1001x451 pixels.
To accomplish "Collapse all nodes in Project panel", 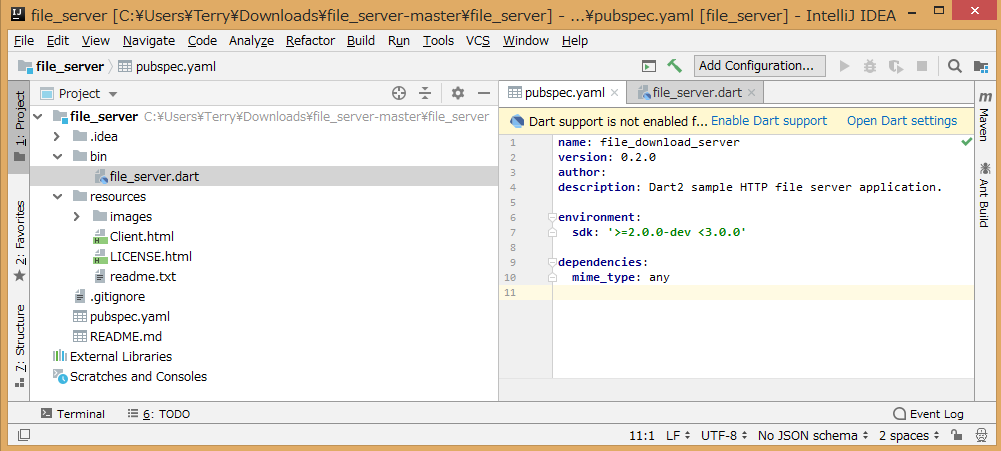I will pos(425,93).
